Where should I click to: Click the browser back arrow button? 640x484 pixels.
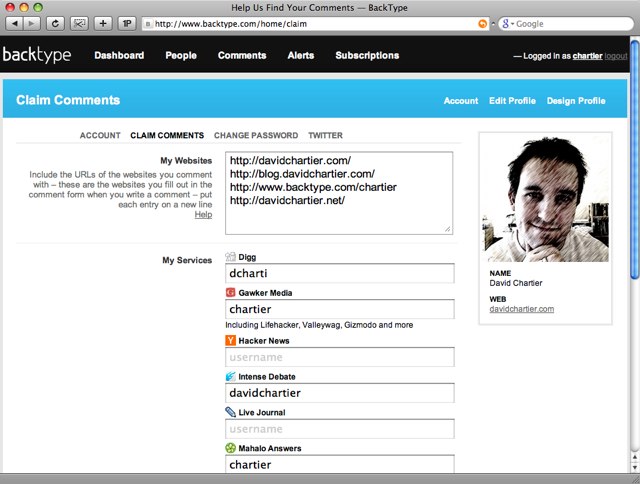point(15,24)
